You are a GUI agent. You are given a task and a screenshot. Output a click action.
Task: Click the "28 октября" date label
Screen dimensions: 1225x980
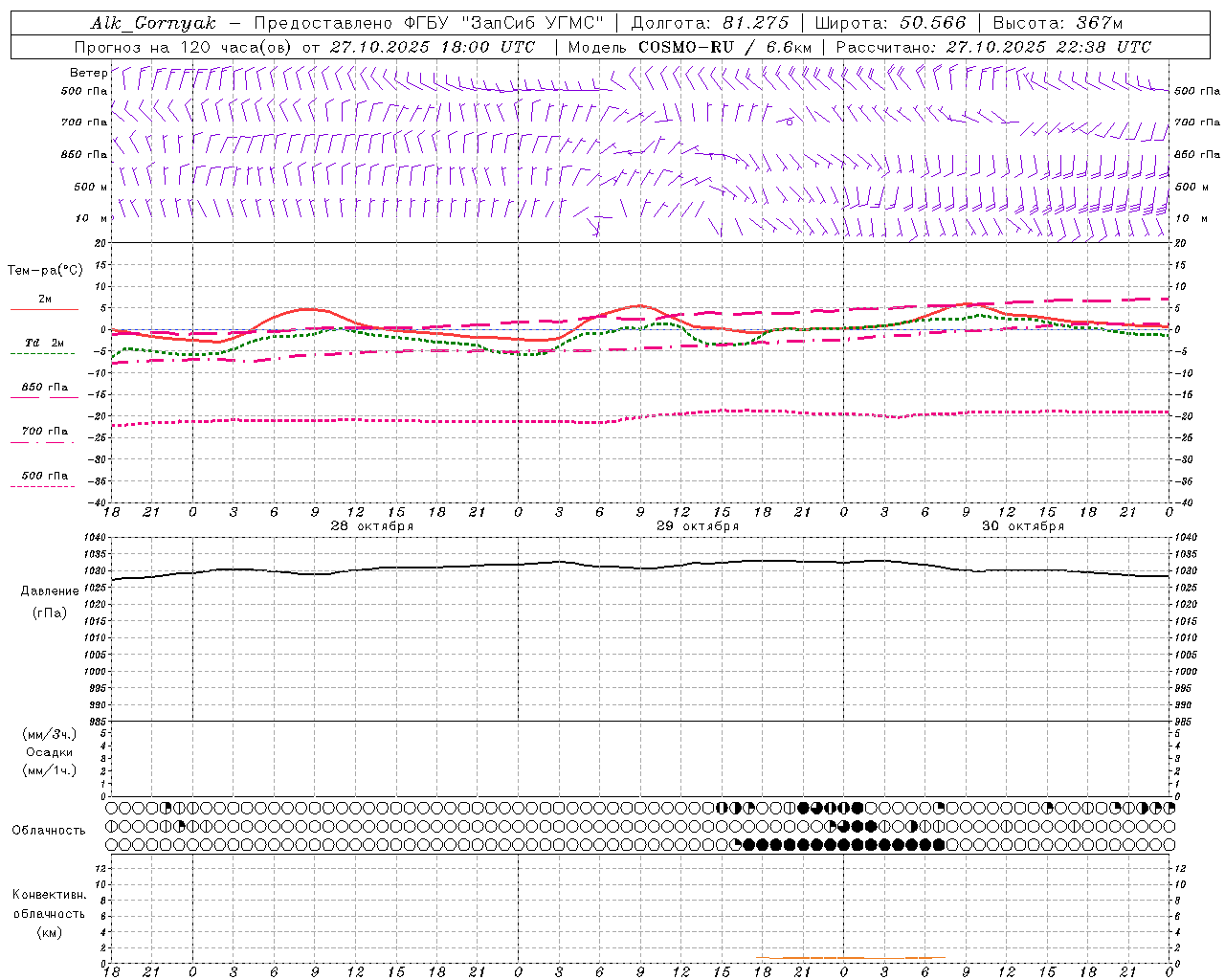point(372,526)
